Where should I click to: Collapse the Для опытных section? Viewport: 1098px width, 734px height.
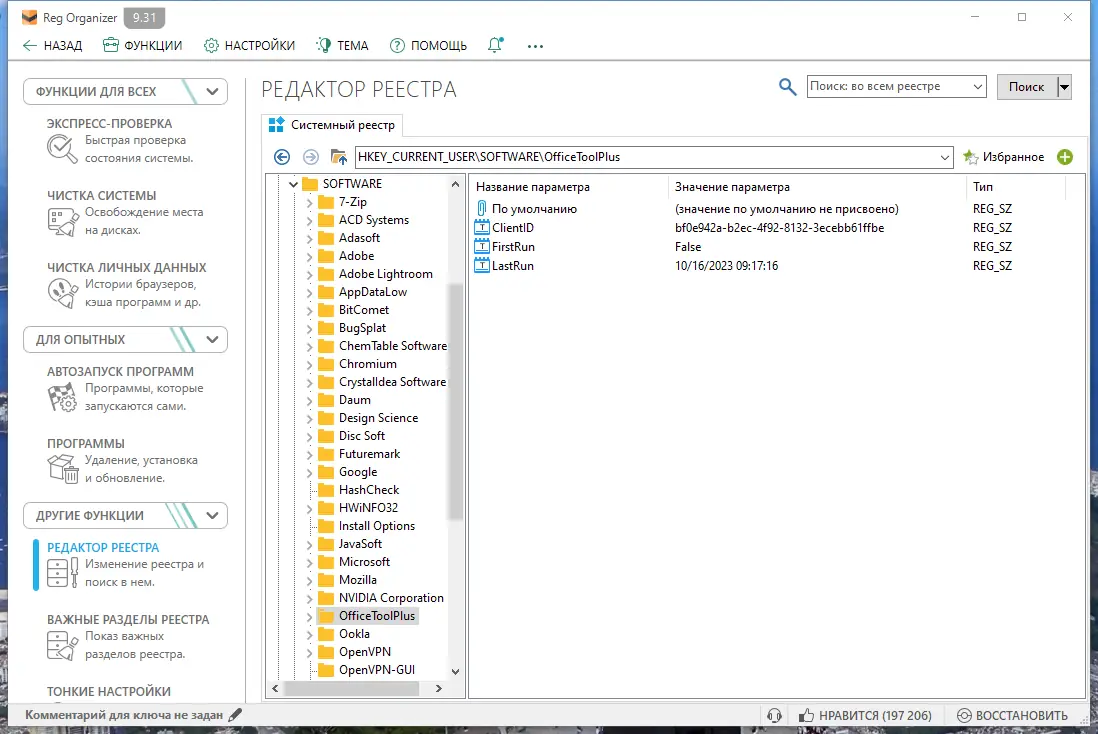212,339
